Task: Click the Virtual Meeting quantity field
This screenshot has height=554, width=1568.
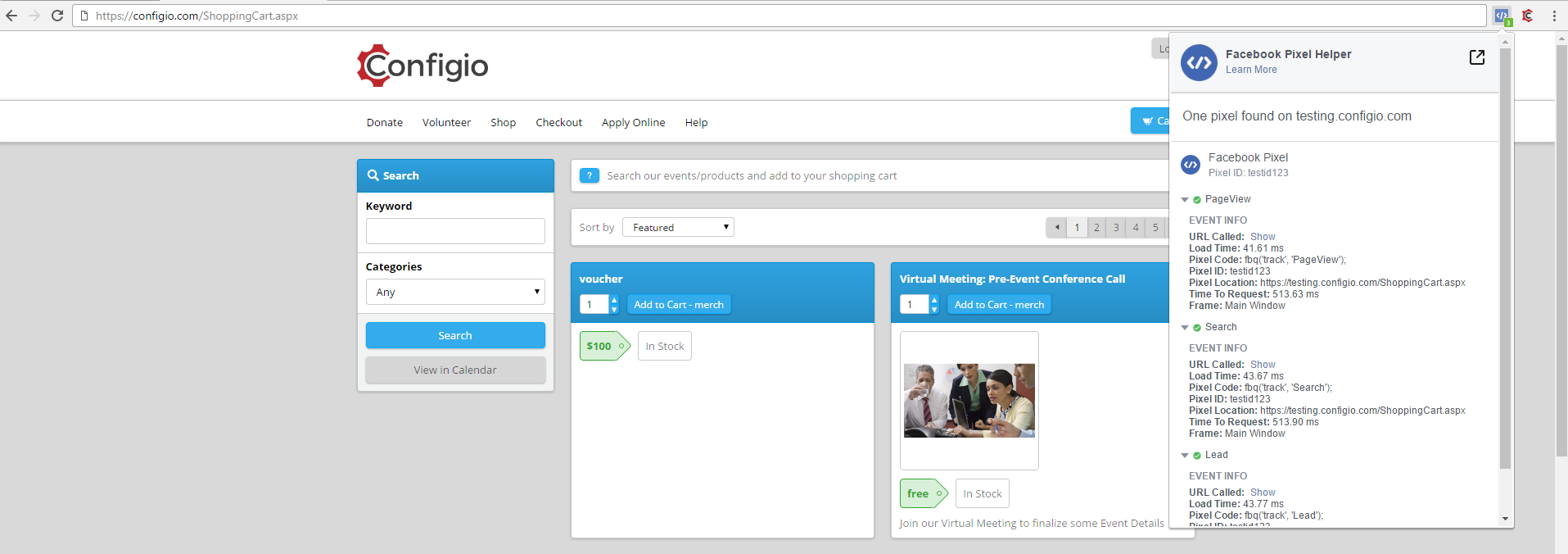Action: 914,304
